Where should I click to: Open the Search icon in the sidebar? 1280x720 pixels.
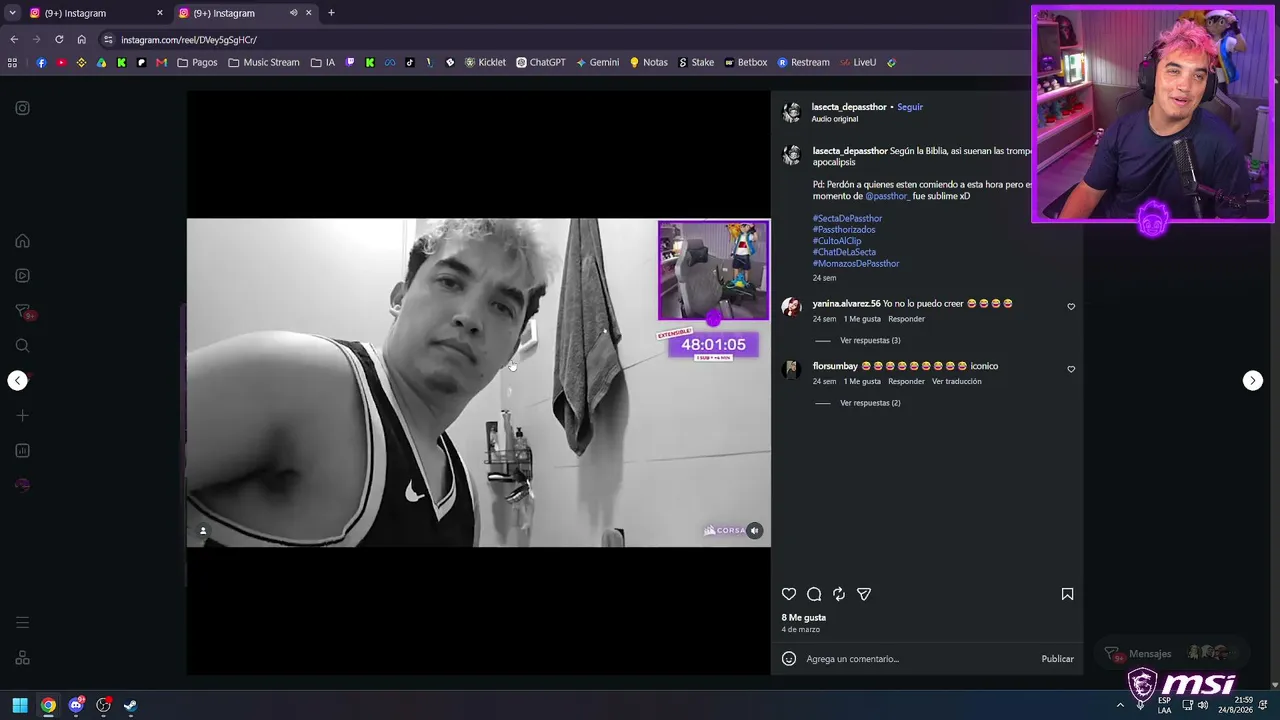coord(22,346)
